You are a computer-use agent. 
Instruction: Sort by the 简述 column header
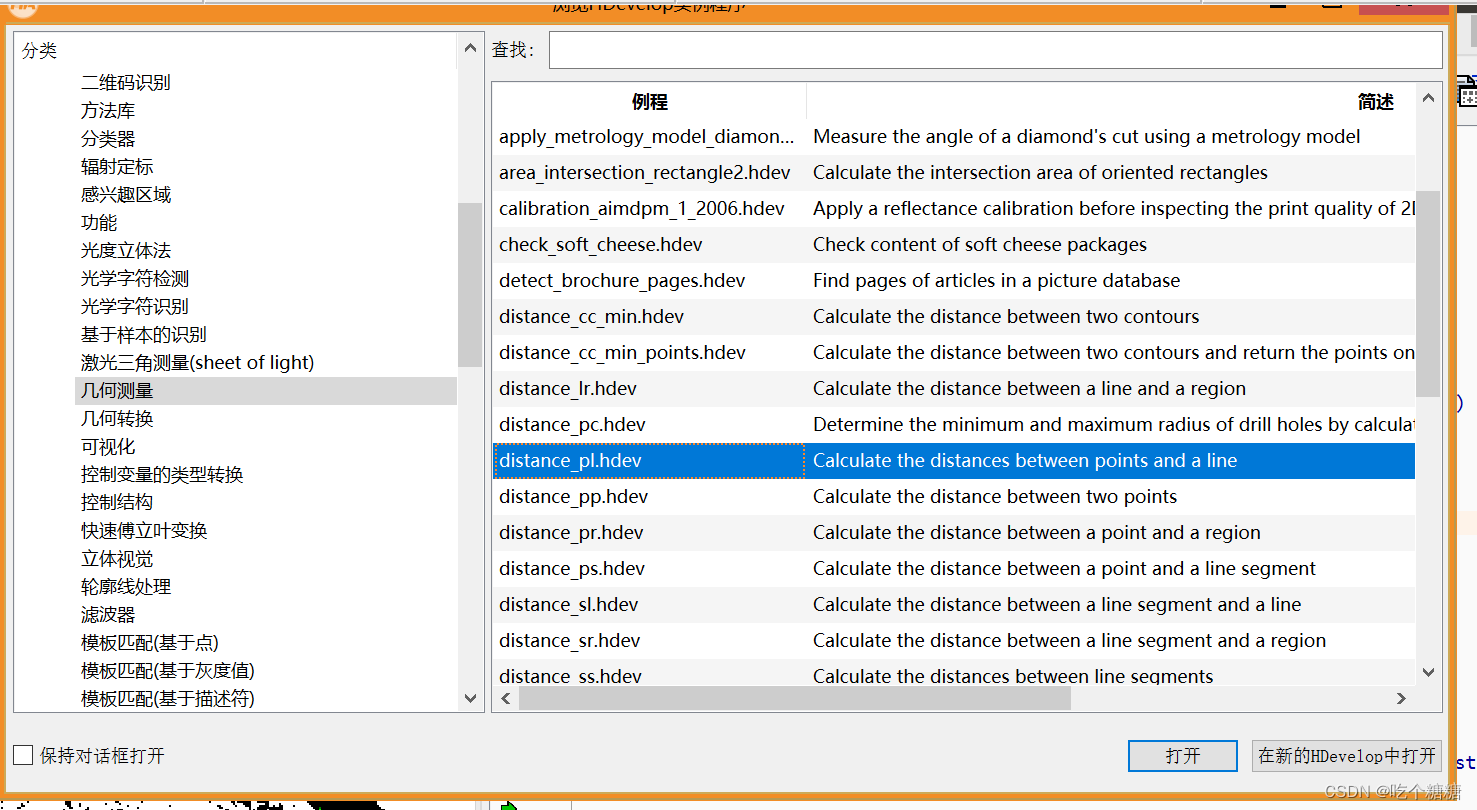[1376, 101]
